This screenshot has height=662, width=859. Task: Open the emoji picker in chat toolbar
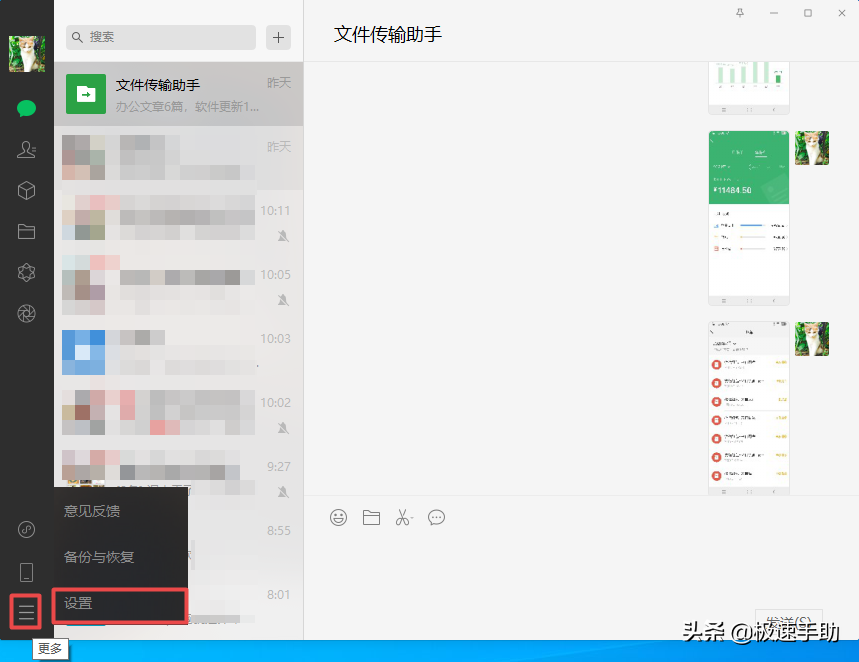[x=339, y=517]
